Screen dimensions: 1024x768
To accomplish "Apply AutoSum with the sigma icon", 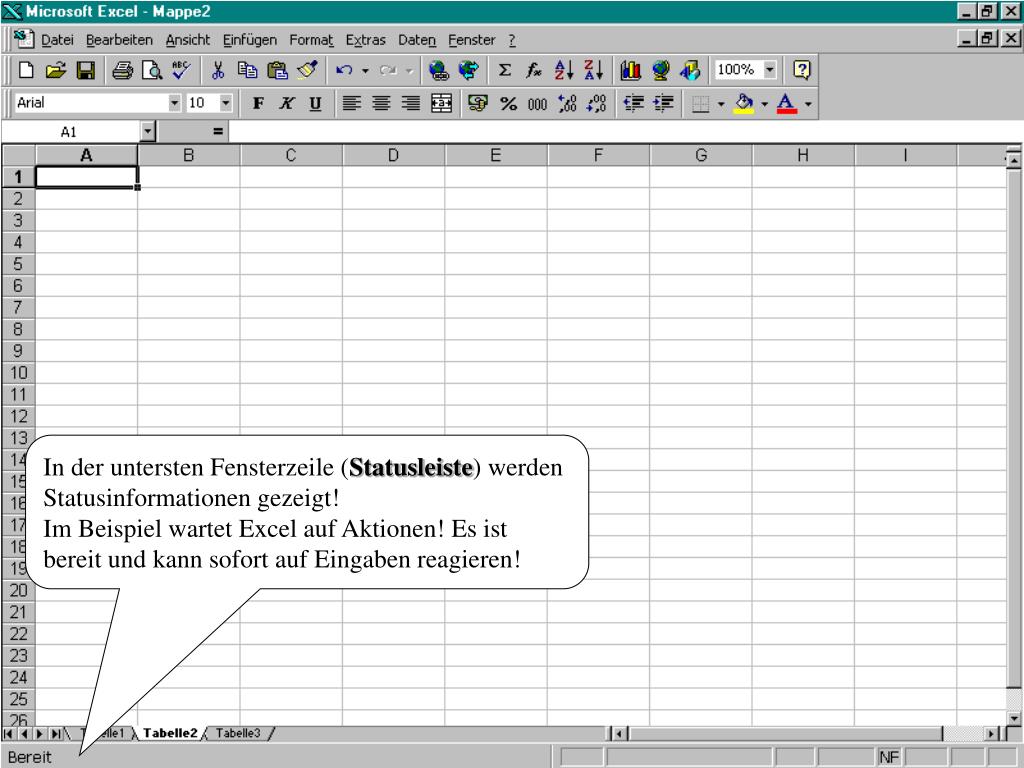I will pos(505,70).
